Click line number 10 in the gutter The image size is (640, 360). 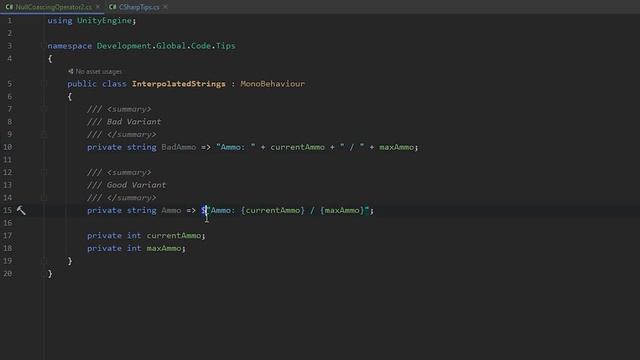pos(8,147)
